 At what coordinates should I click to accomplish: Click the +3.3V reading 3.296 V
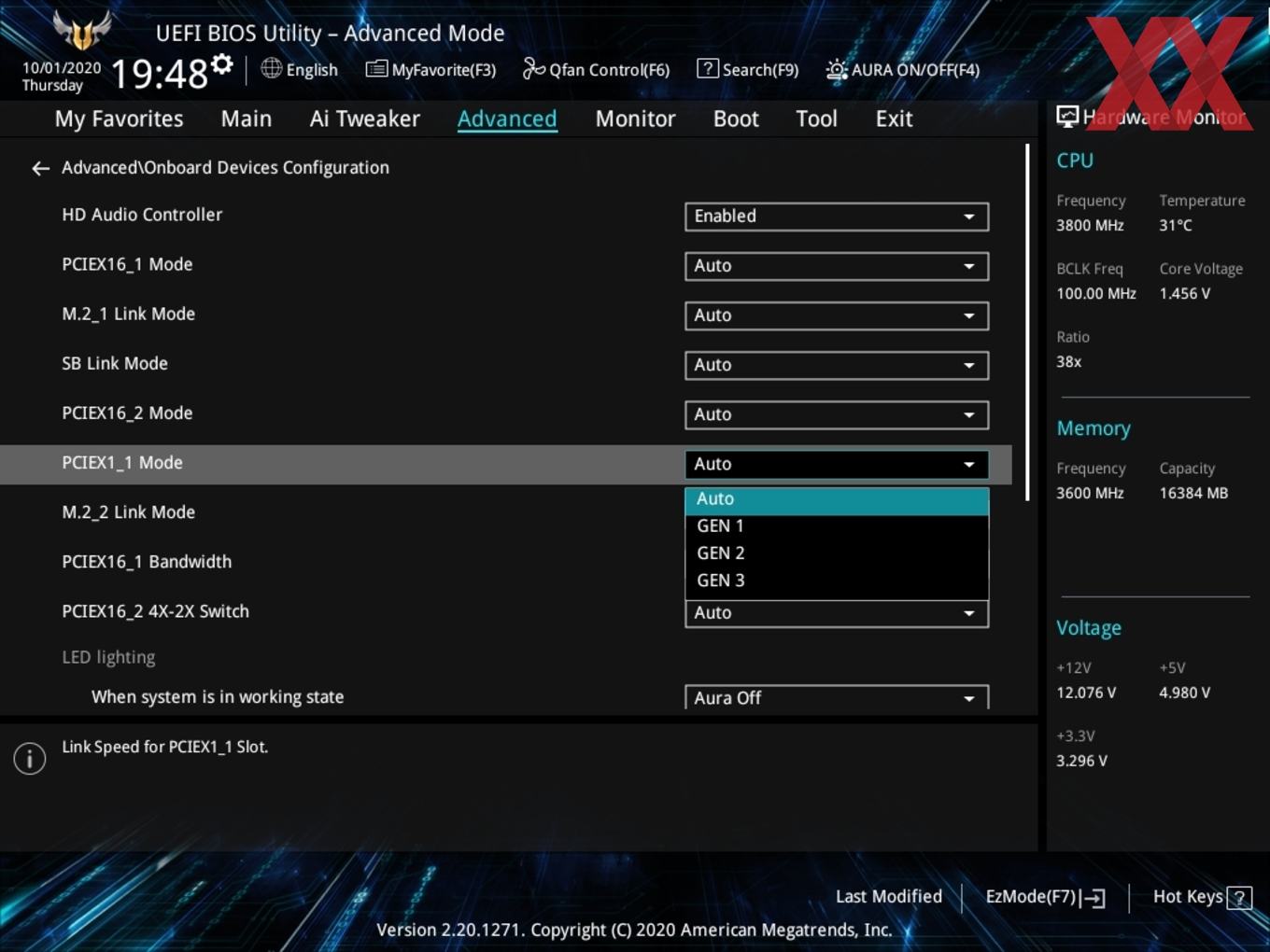tap(1081, 762)
